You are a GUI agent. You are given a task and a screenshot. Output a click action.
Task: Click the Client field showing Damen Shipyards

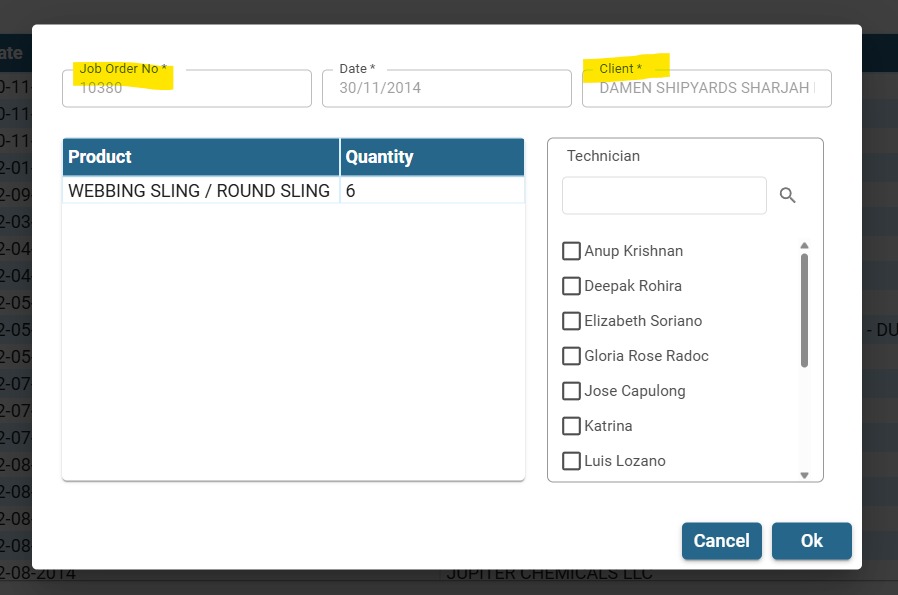[x=707, y=88]
